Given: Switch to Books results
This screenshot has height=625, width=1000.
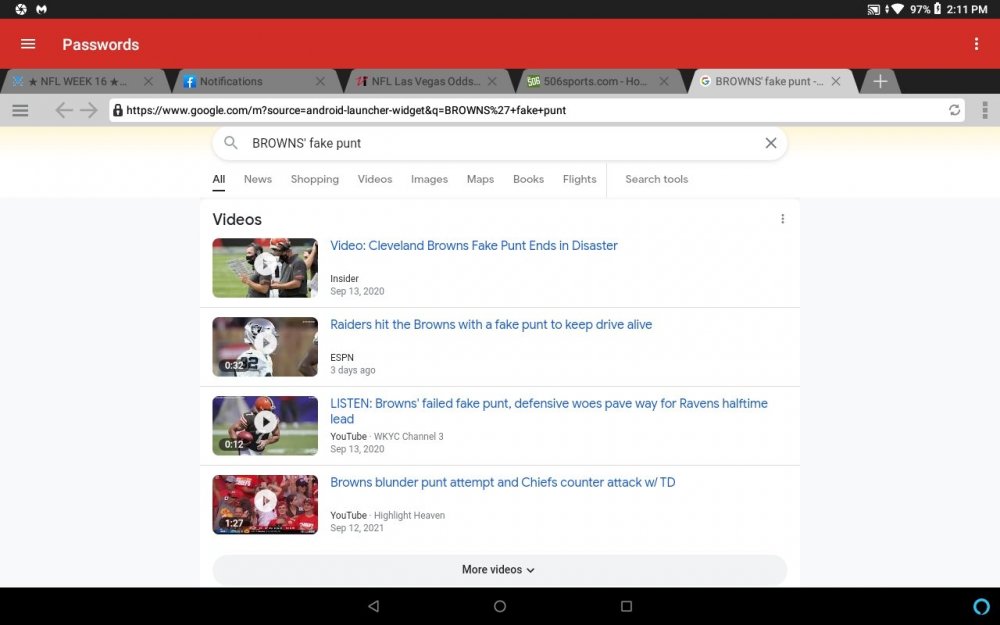Looking at the screenshot, I should pos(529,179).
